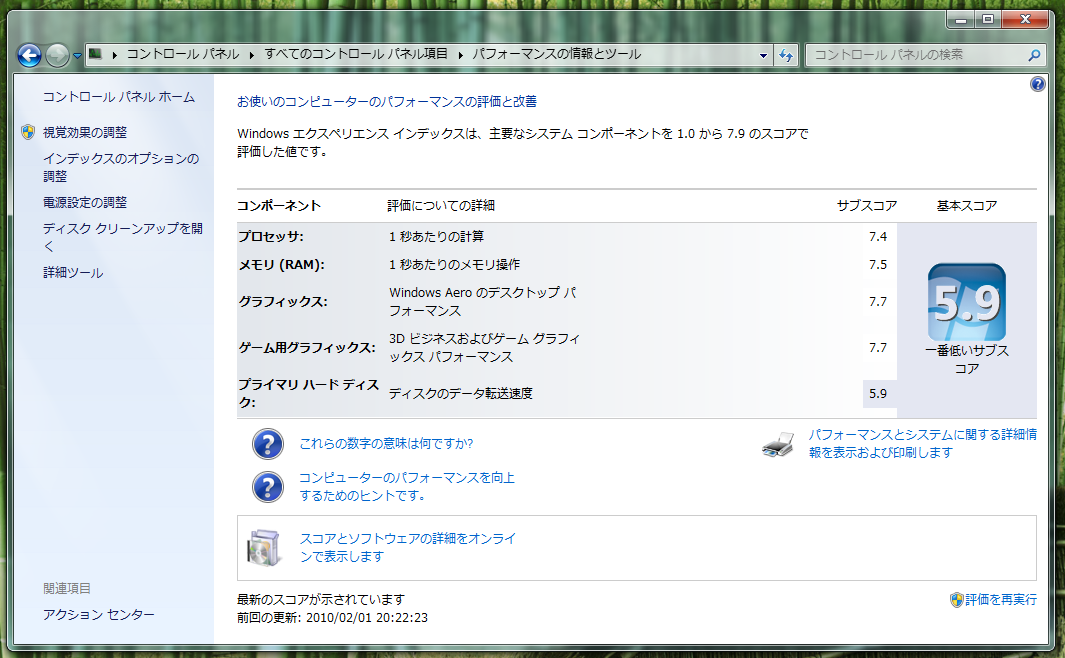Open アクション センター under 関連項目
Screen dimensions: 1065x658
[x=98, y=615]
